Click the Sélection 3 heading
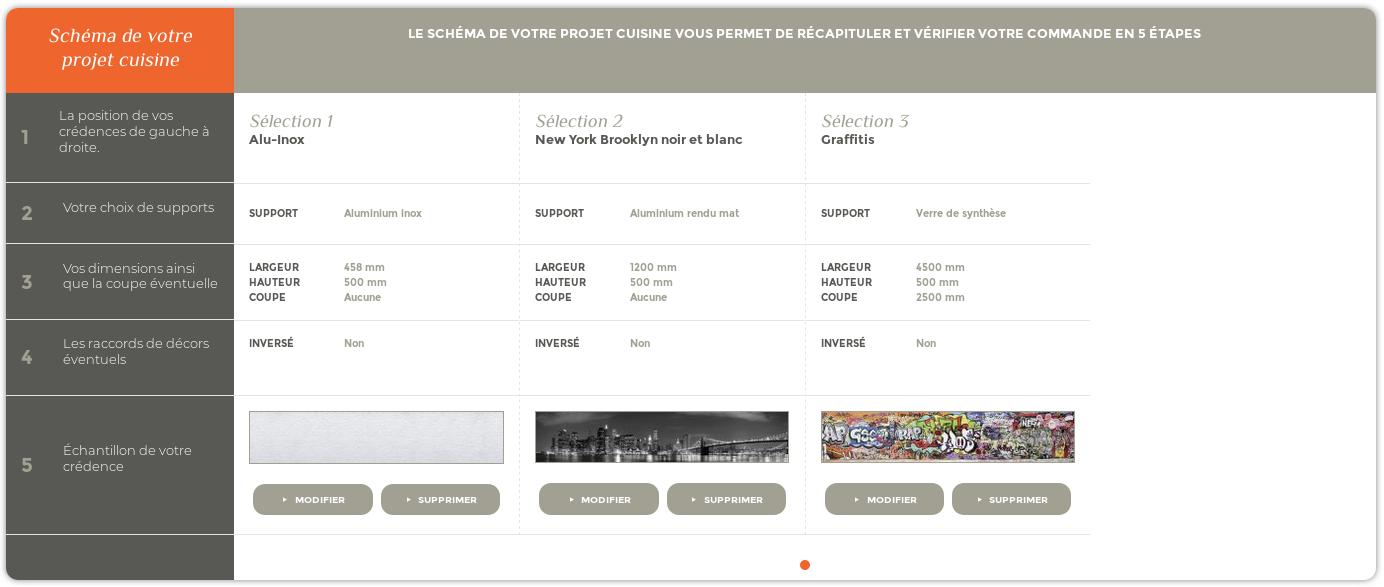Image resolution: width=1384 pixels, height=587 pixels. point(865,121)
